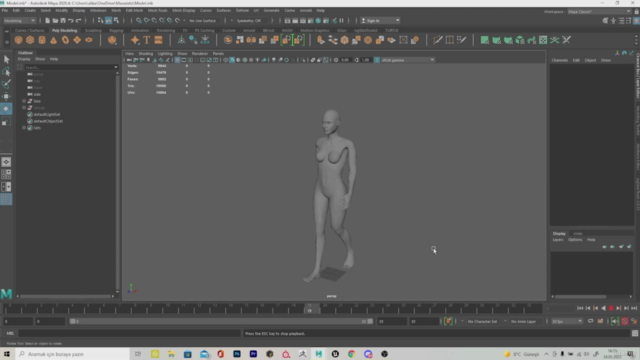Open the Mesh Tools menu
The width and height of the screenshot is (640, 360).
point(157,10)
